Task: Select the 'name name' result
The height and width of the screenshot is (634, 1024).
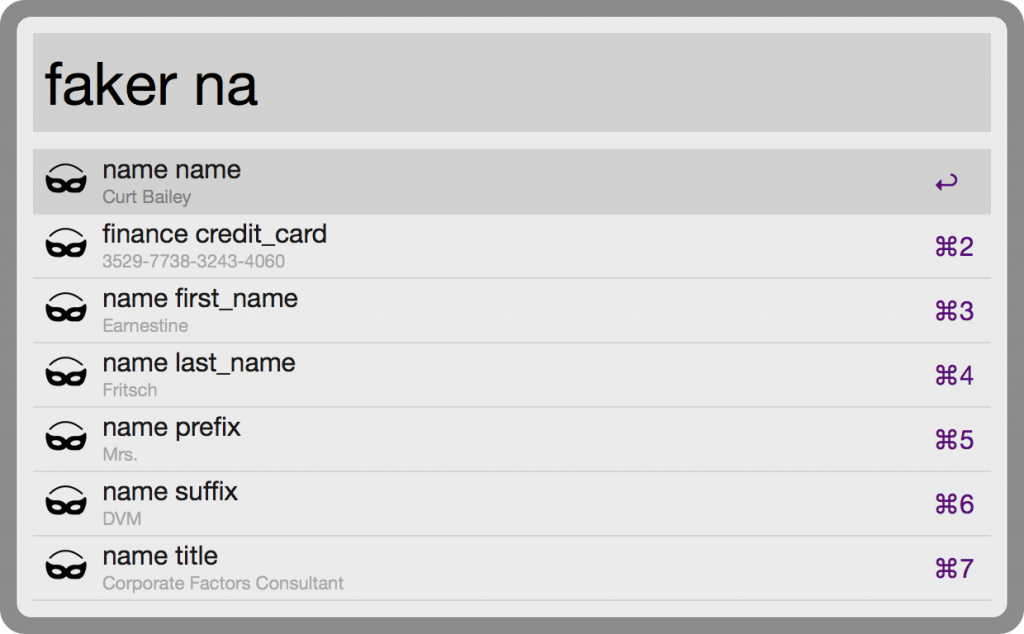Action: 172,170
